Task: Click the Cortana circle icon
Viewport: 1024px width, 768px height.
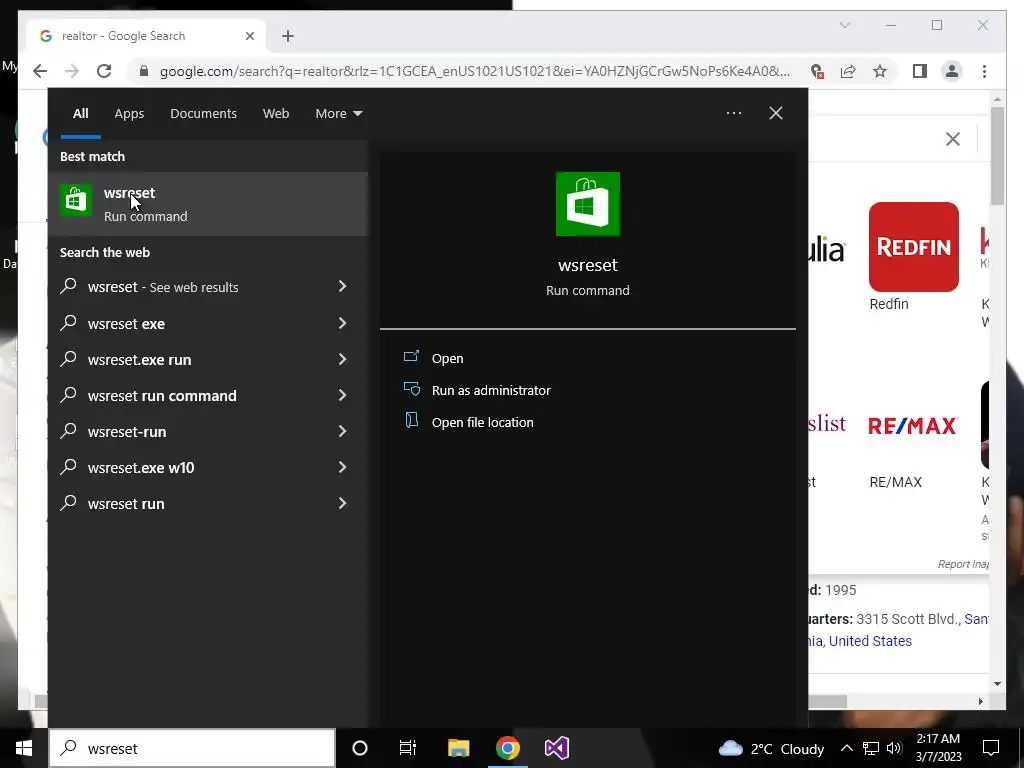Action: (360, 748)
